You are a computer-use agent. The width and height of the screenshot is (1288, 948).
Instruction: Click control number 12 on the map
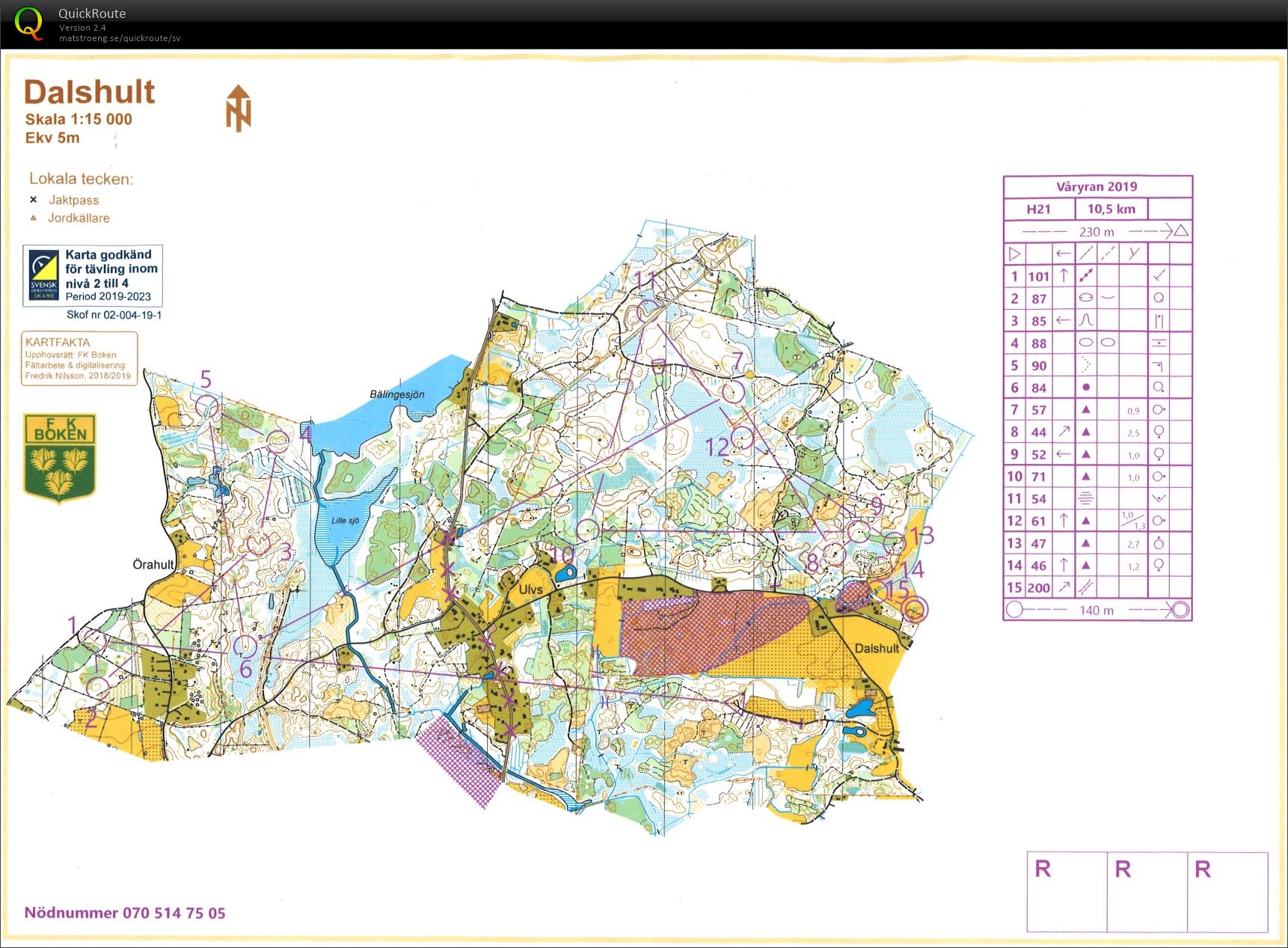coord(717,447)
